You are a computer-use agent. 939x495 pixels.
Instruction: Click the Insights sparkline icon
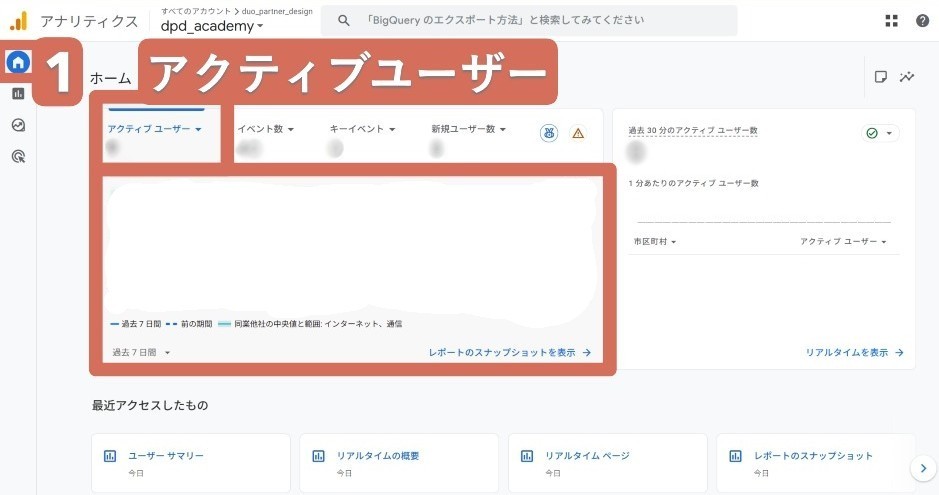point(907,77)
